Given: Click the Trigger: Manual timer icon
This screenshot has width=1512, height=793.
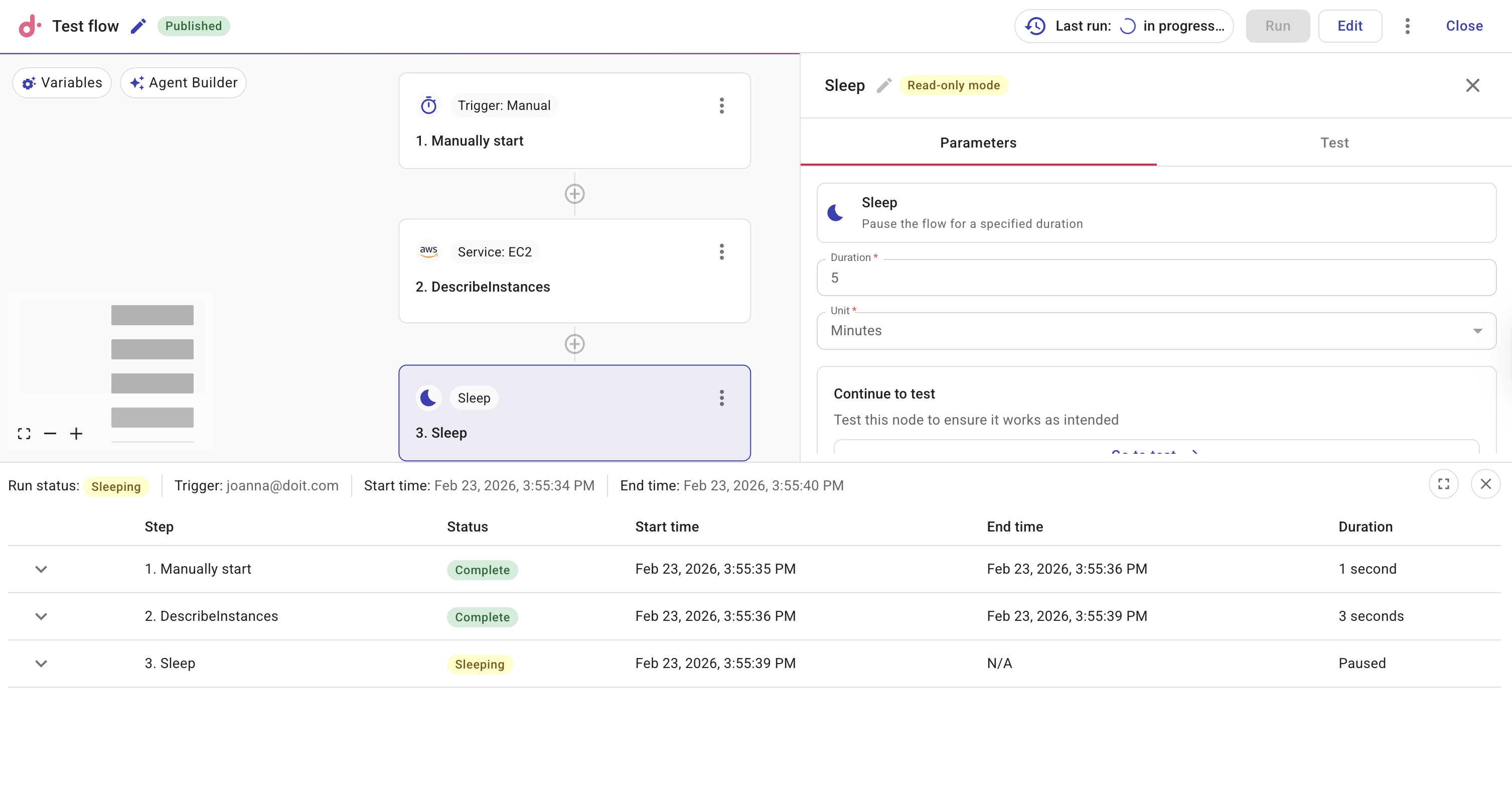Looking at the screenshot, I should coord(428,105).
